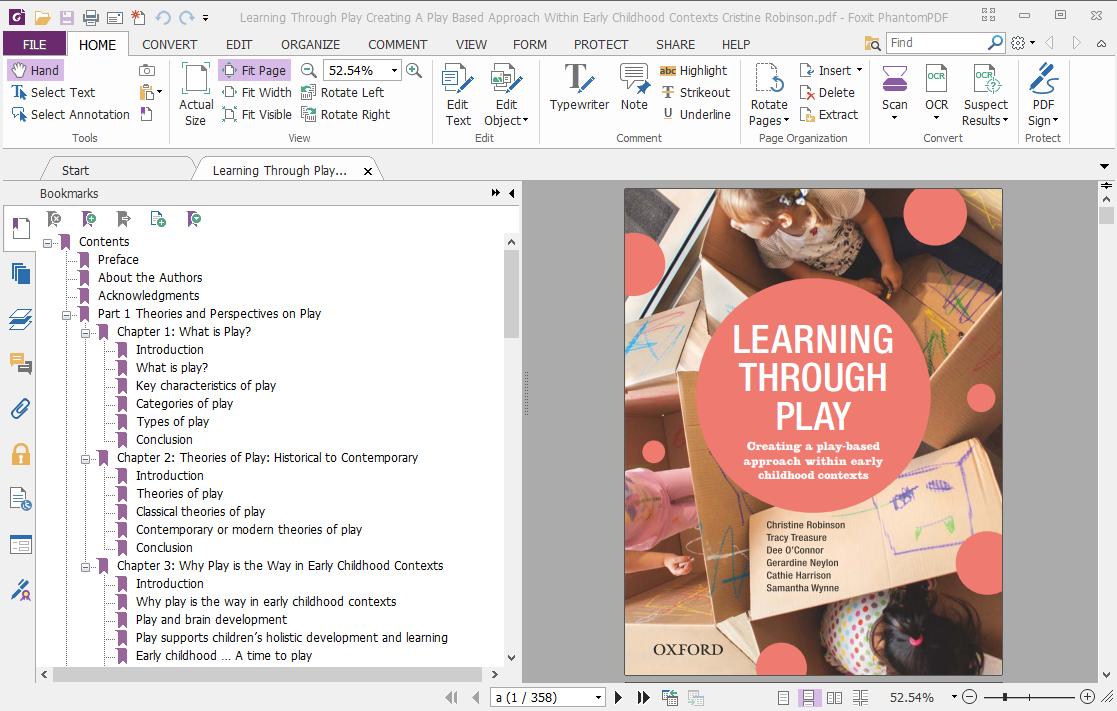The image size is (1117, 711).
Task: Open the Pages thumbnail panel
Action: (x=21, y=274)
